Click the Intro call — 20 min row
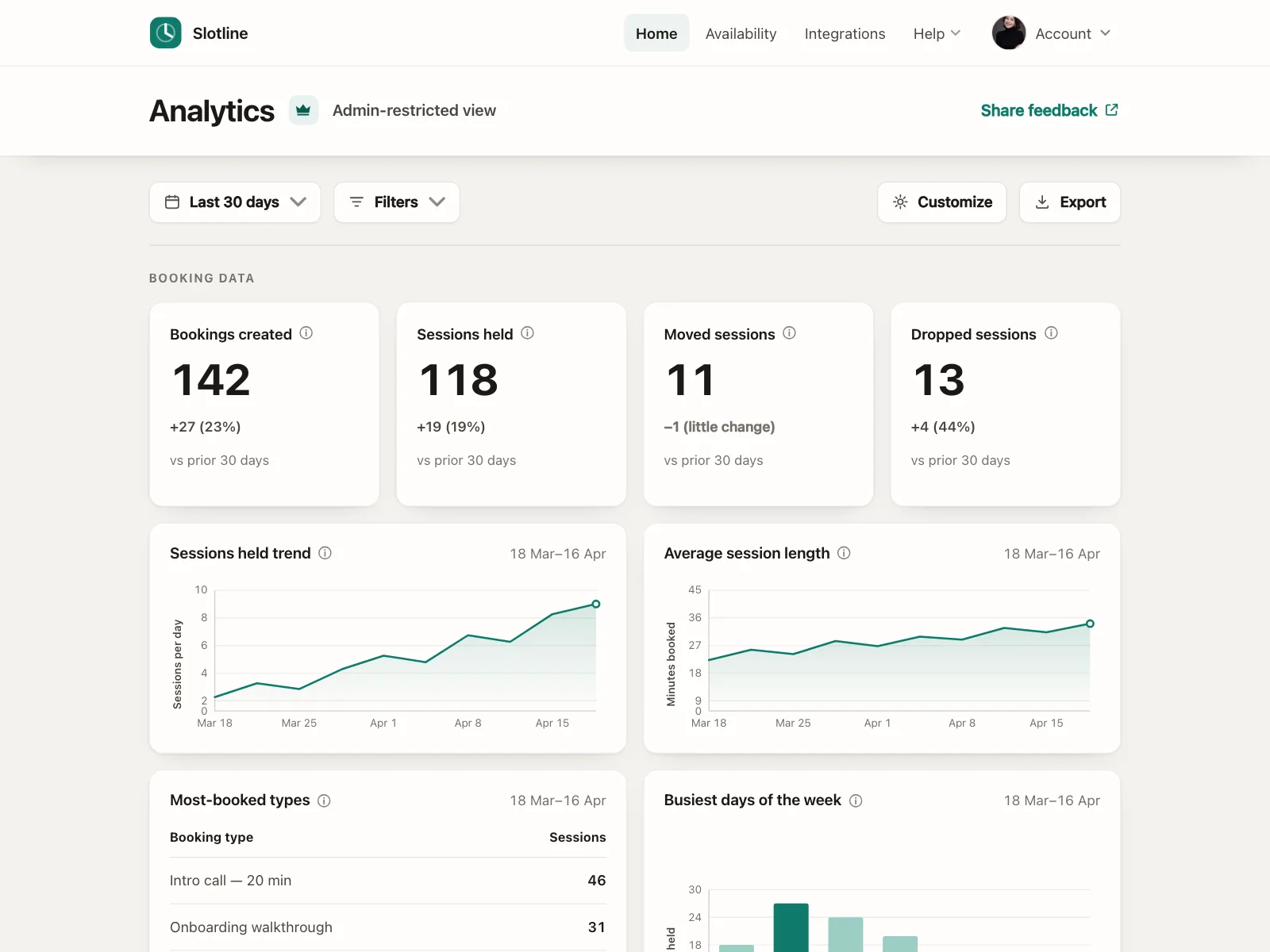Viewport: 1270px width, 952px height. pos(387,881)
